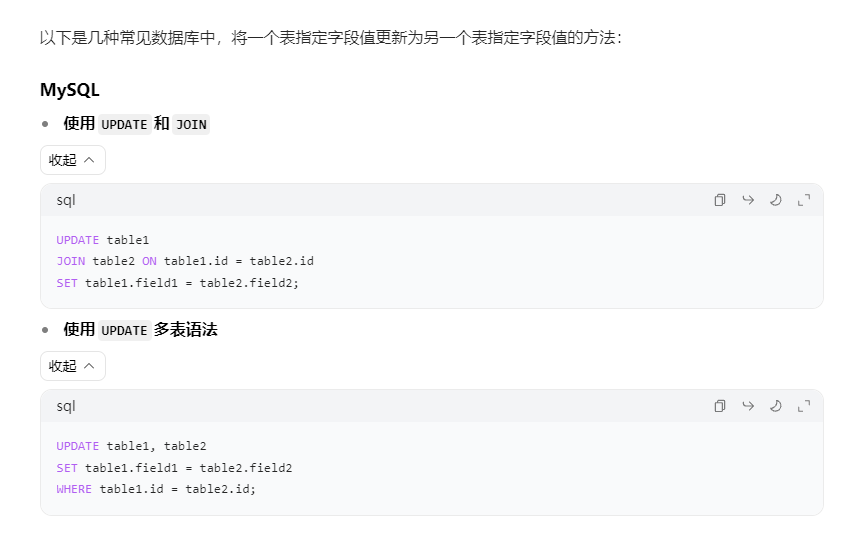Click the WHERE line in the second code block

click(x=156, y=489)
